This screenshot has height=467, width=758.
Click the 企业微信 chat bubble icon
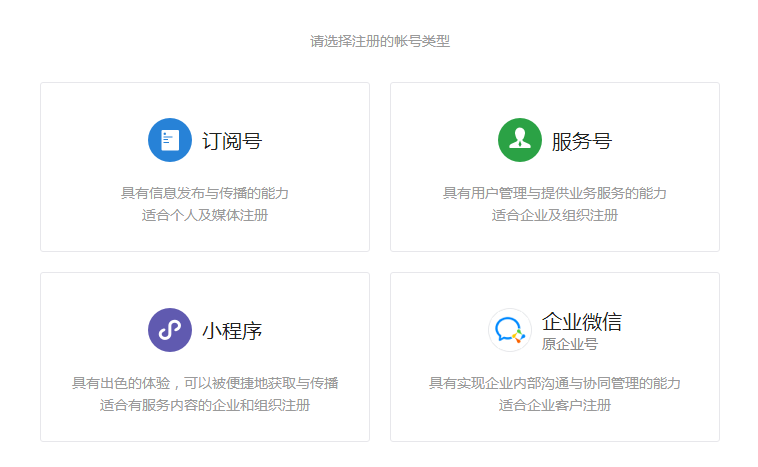(509, 330)
